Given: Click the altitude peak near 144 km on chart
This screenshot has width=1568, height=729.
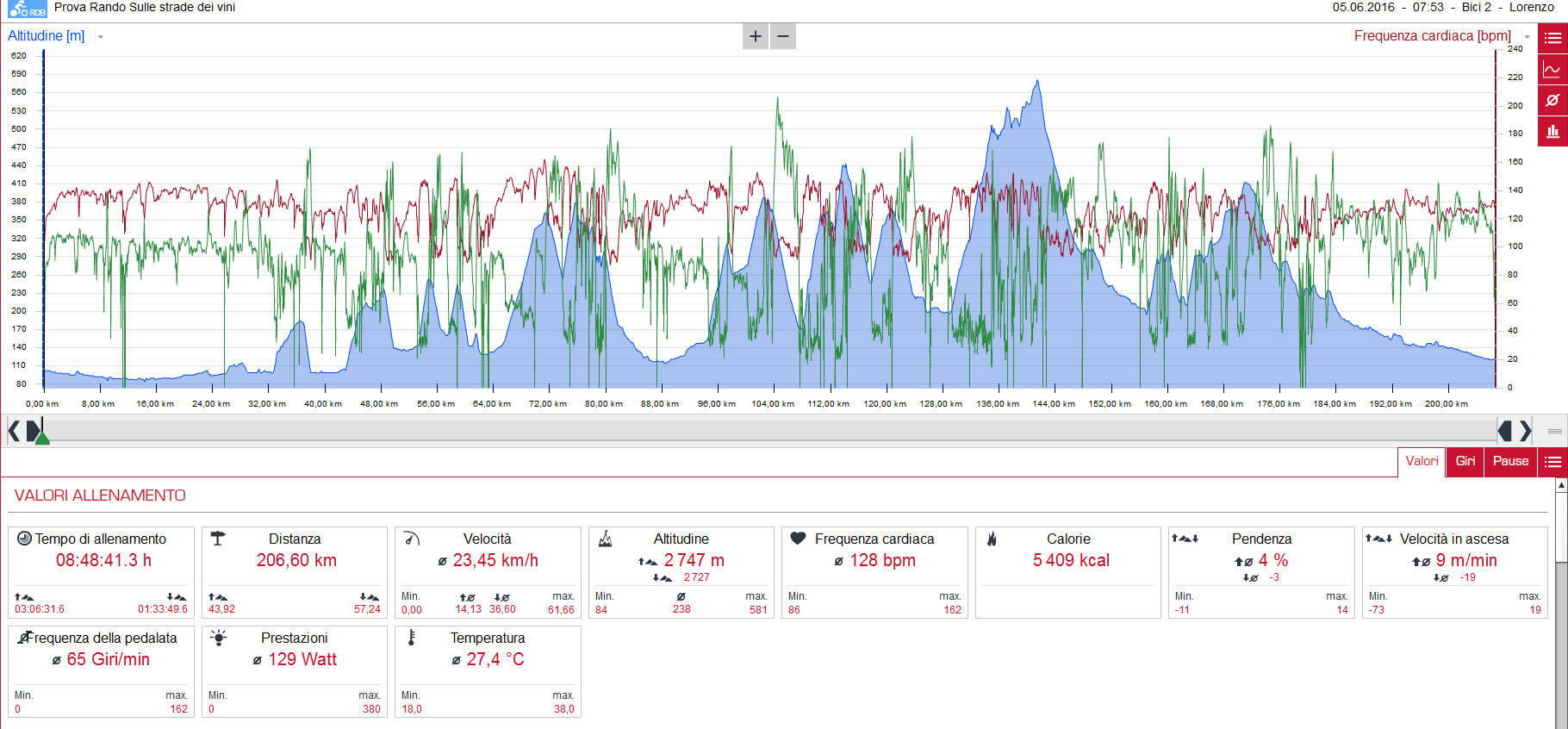Looking at the screenshot, I should [x=1037, y=82].
